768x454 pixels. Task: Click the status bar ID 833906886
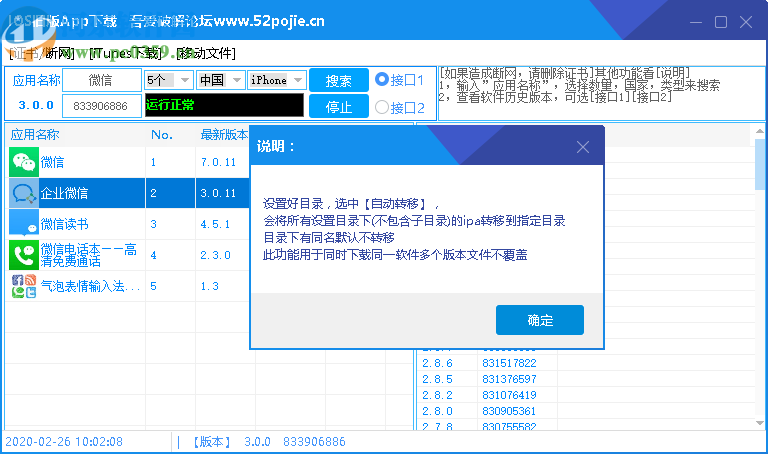pos(314,442)
